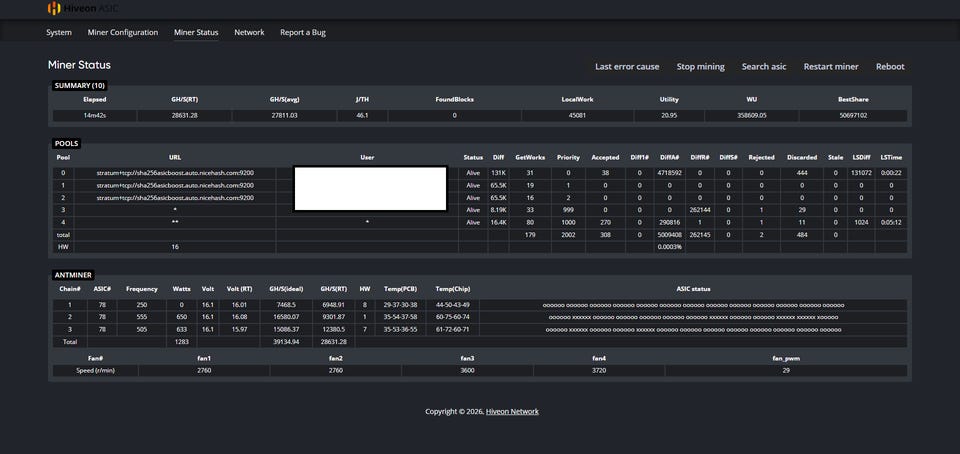The width and height of the screenshot is (960, 454).
Task: Click chain 2 Watts value 650
Action: (182, 317)
